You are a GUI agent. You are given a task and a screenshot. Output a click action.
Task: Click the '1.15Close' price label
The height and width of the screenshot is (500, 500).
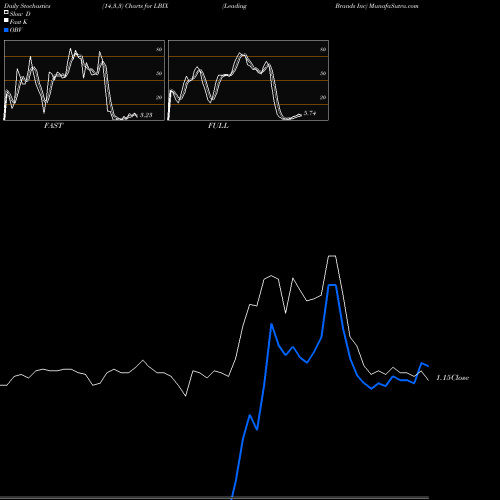tap(453, 378)
